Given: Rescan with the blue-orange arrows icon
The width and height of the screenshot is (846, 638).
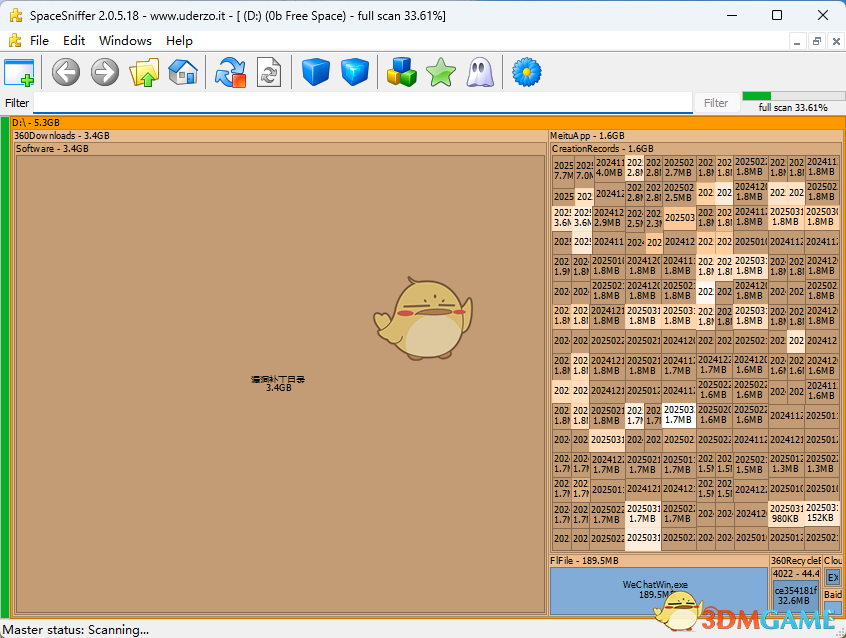Looking at the screenshot, I should pos(229,72).
